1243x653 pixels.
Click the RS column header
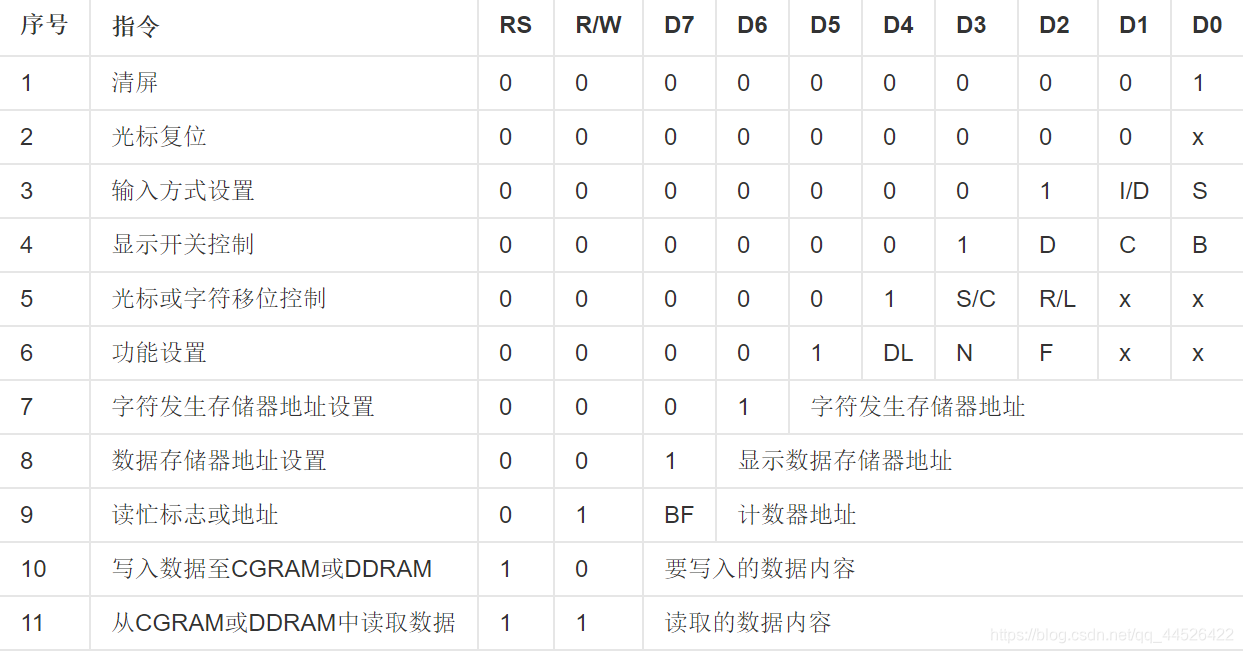(x=515, y=27)
